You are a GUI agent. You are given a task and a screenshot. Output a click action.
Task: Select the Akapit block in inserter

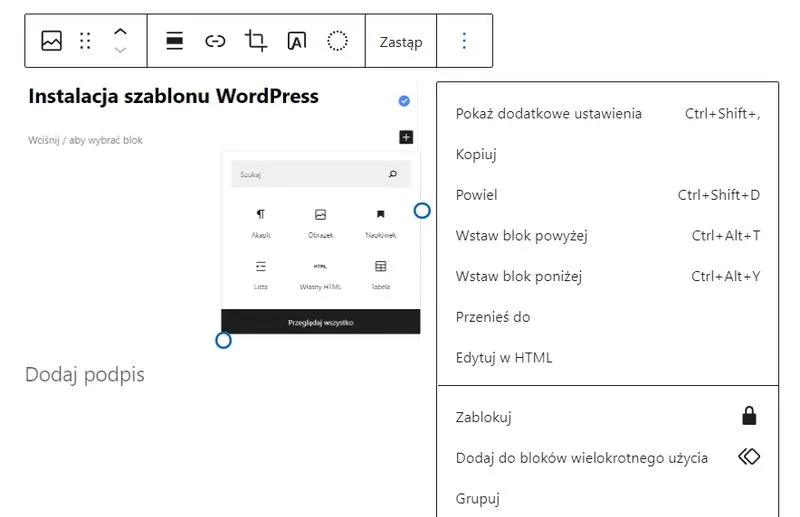point(261,224)
